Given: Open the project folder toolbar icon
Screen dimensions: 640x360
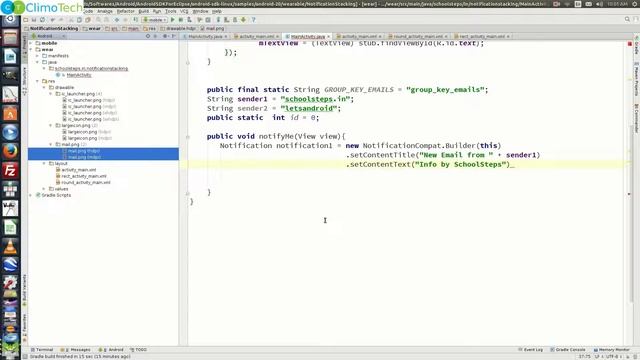Looking at the screenshot, I should click(x=26, y=20).
